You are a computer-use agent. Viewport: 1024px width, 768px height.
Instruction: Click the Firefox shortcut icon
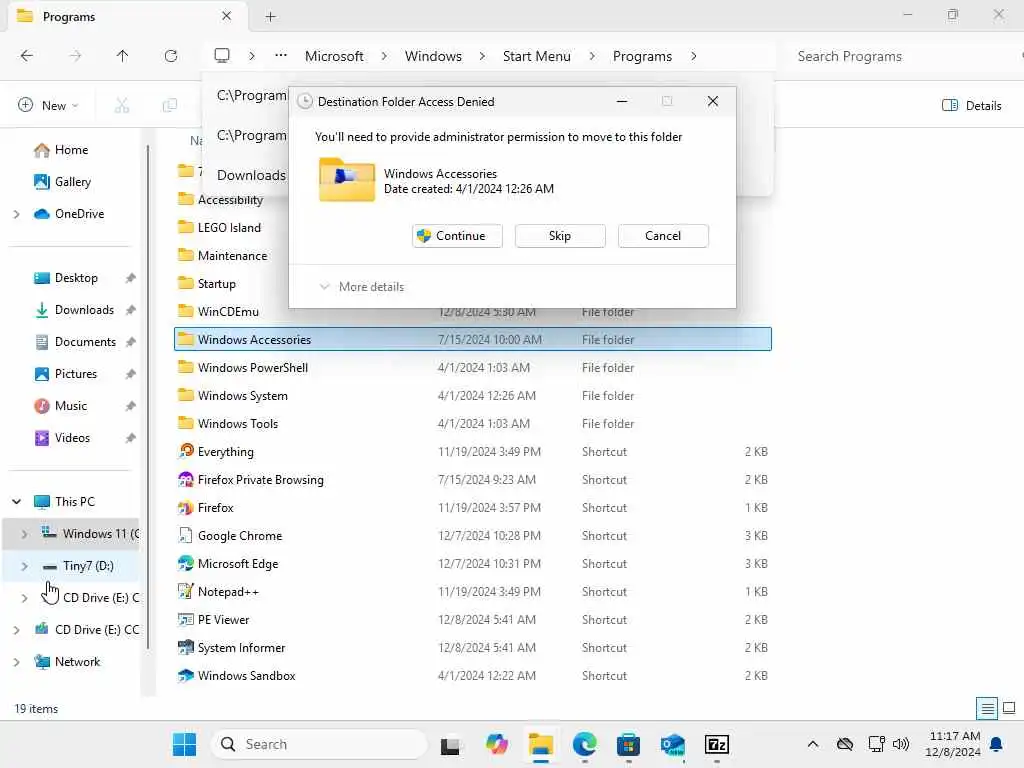[186, 507]
